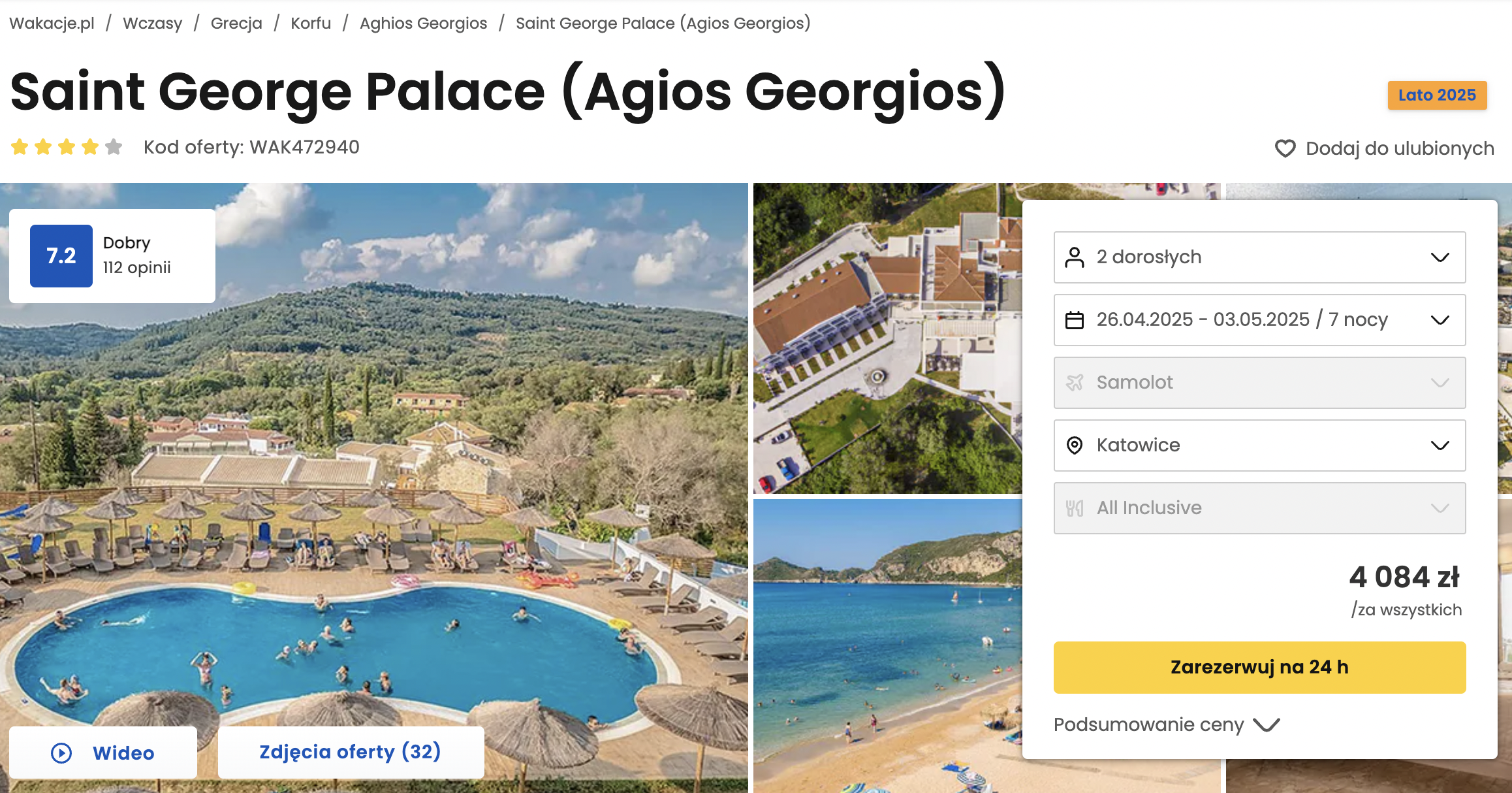Open Korfu breadcrumb link
Viewport: 1512px width, 793px height.
point(311,24)
